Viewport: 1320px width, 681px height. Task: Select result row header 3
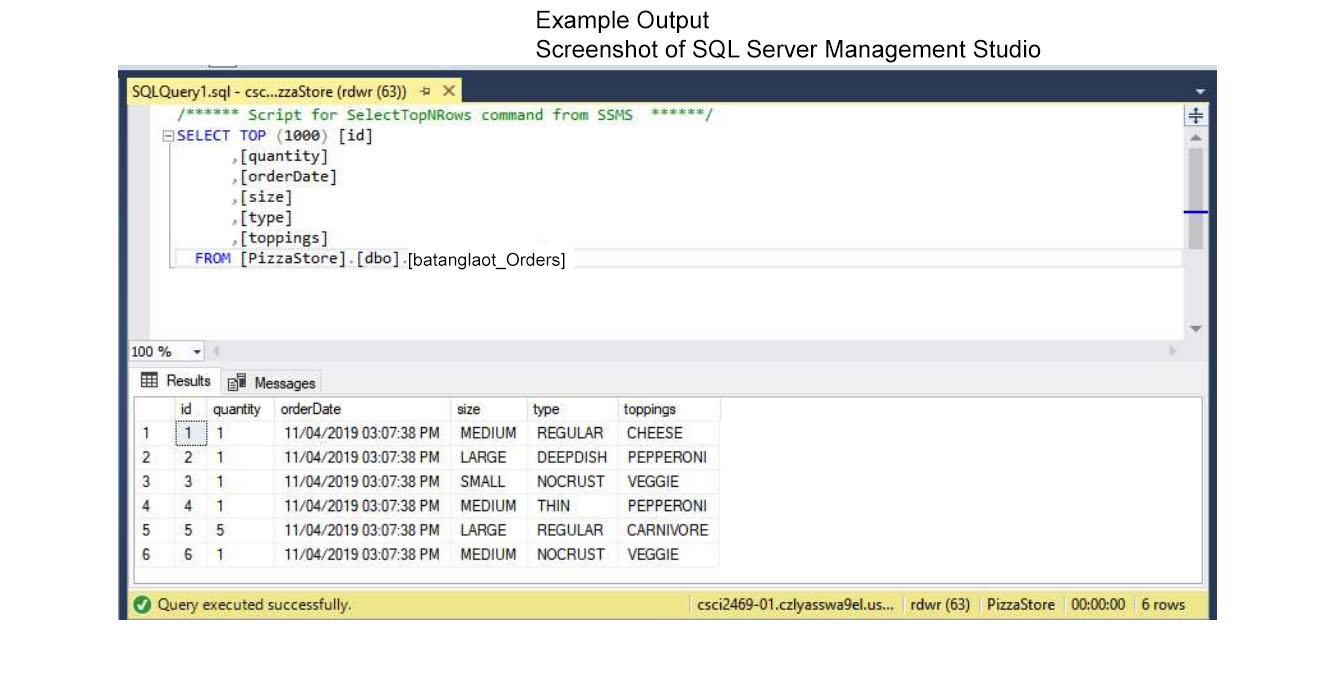154,481
